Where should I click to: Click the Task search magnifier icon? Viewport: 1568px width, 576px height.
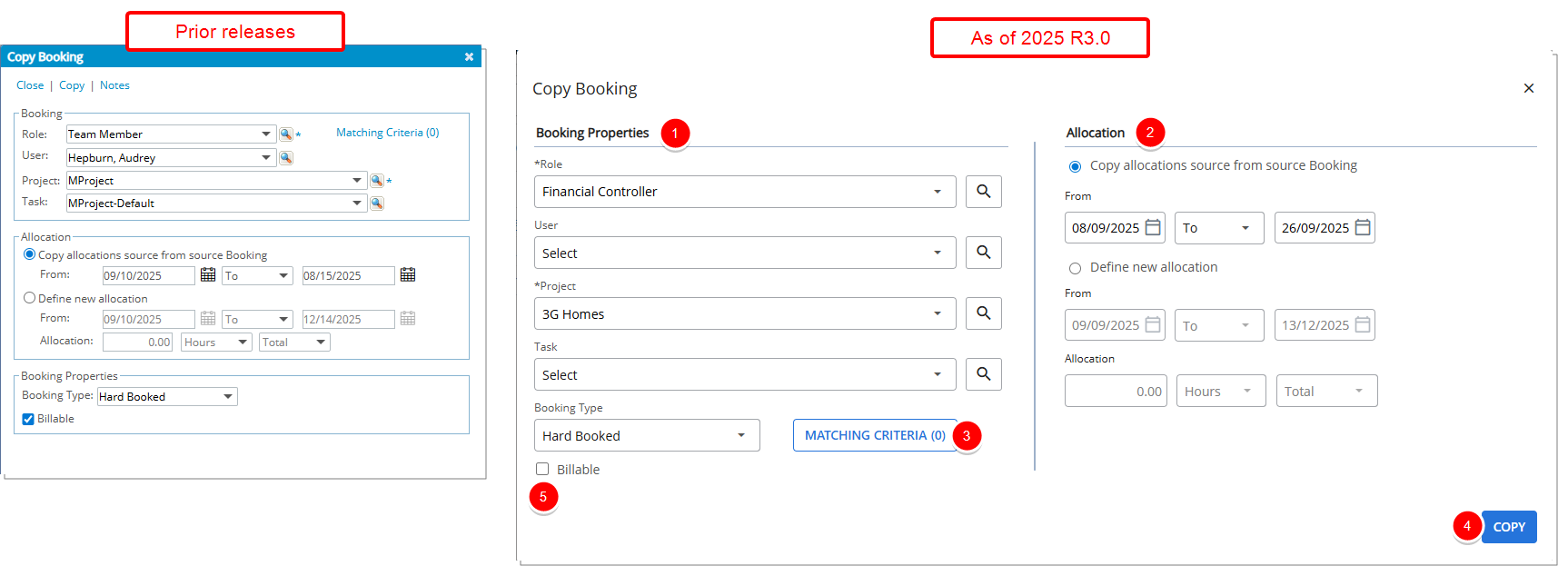tap(983, 373)
